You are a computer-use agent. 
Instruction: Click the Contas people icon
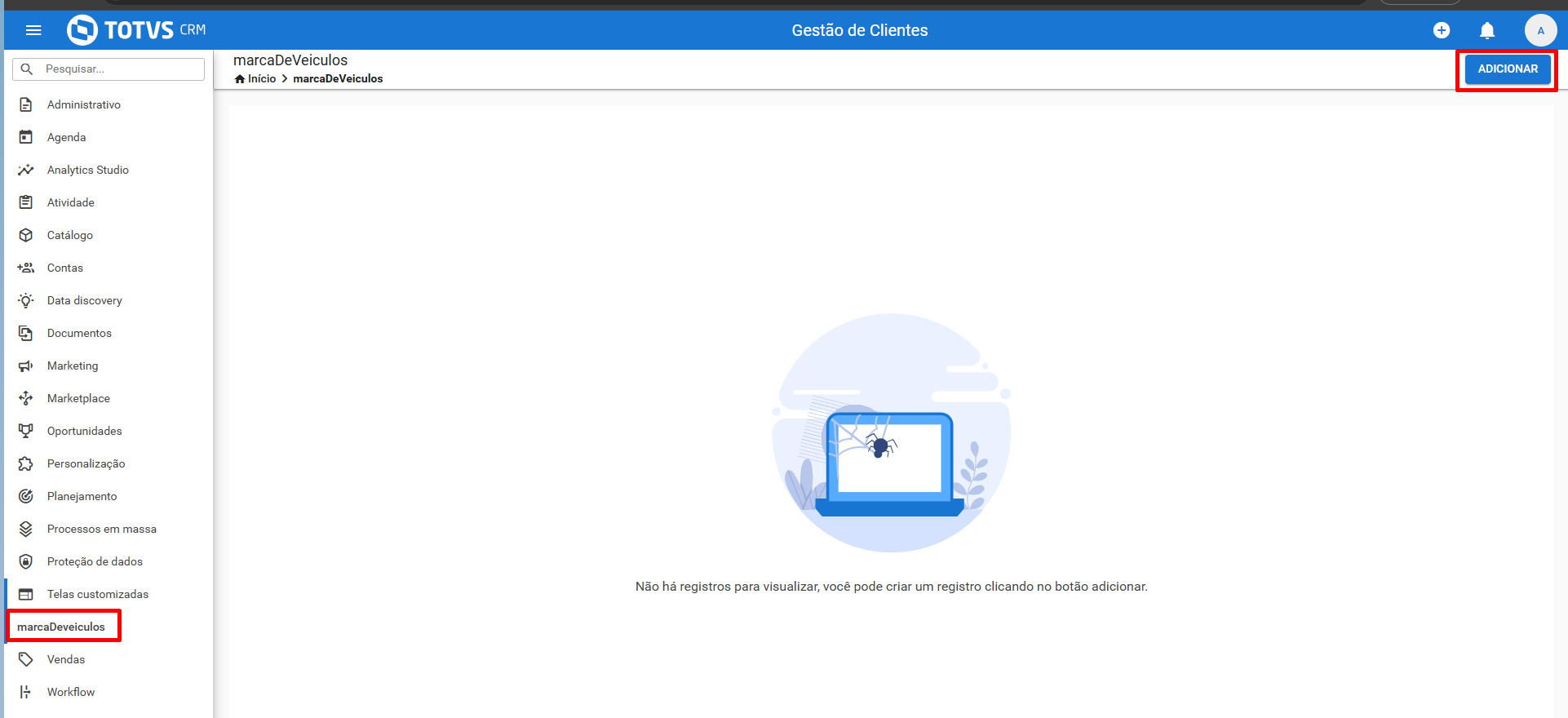[26, 268]
